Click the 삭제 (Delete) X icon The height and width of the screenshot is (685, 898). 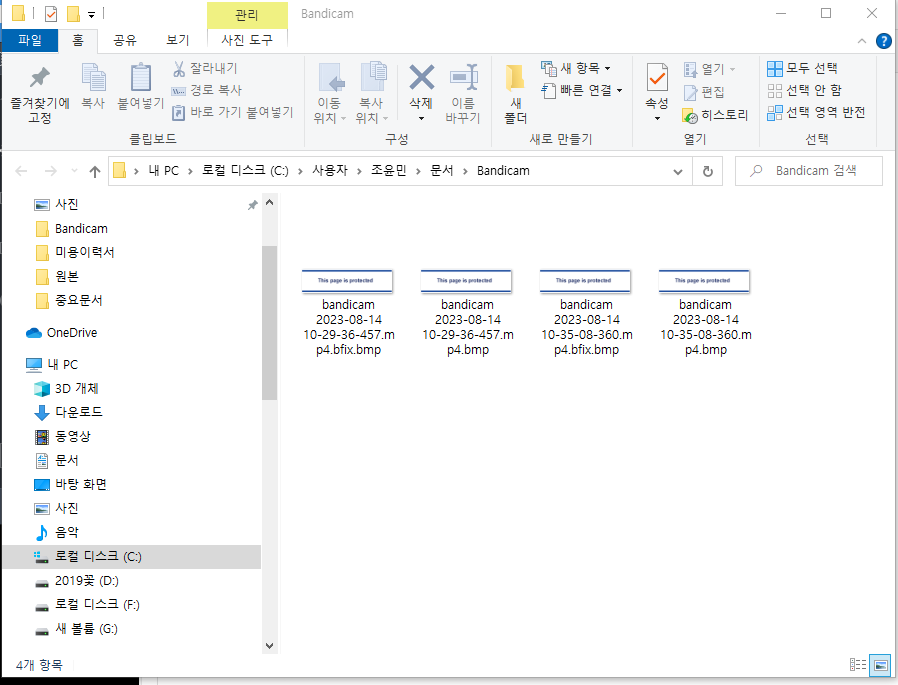pos(421,78)
